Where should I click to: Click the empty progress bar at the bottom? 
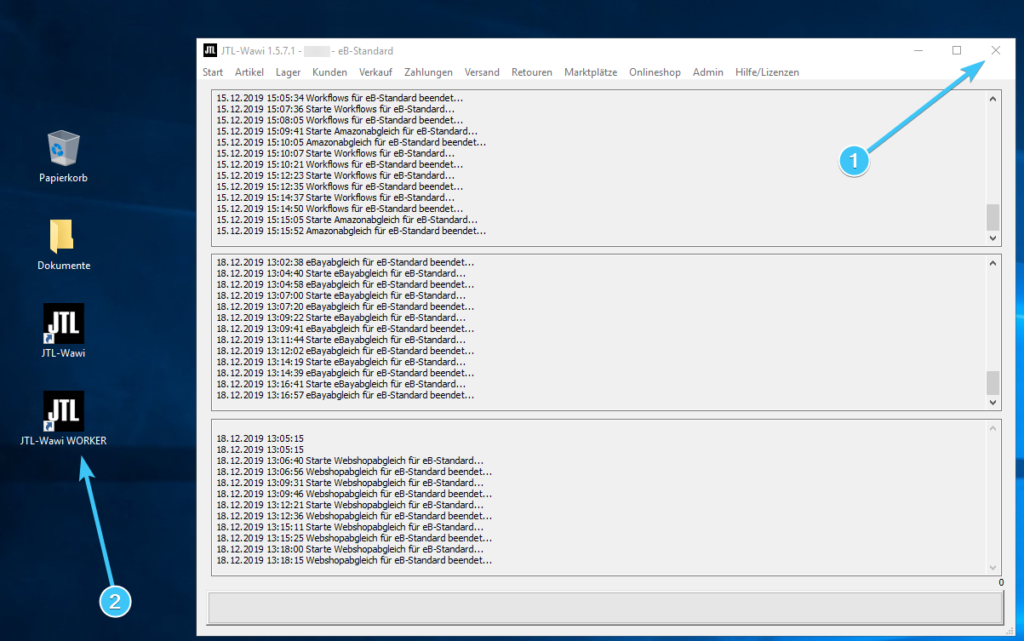605,608
